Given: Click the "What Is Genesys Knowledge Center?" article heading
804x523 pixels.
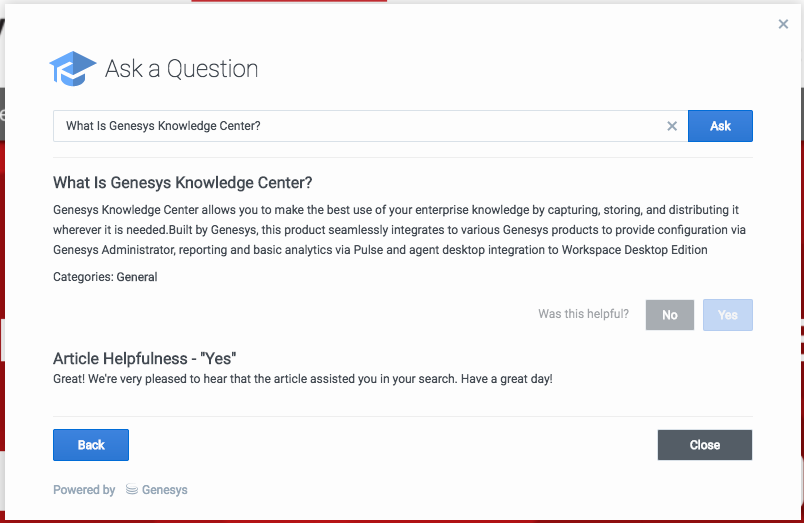Looking at the screenshot, I should [183, 183].
